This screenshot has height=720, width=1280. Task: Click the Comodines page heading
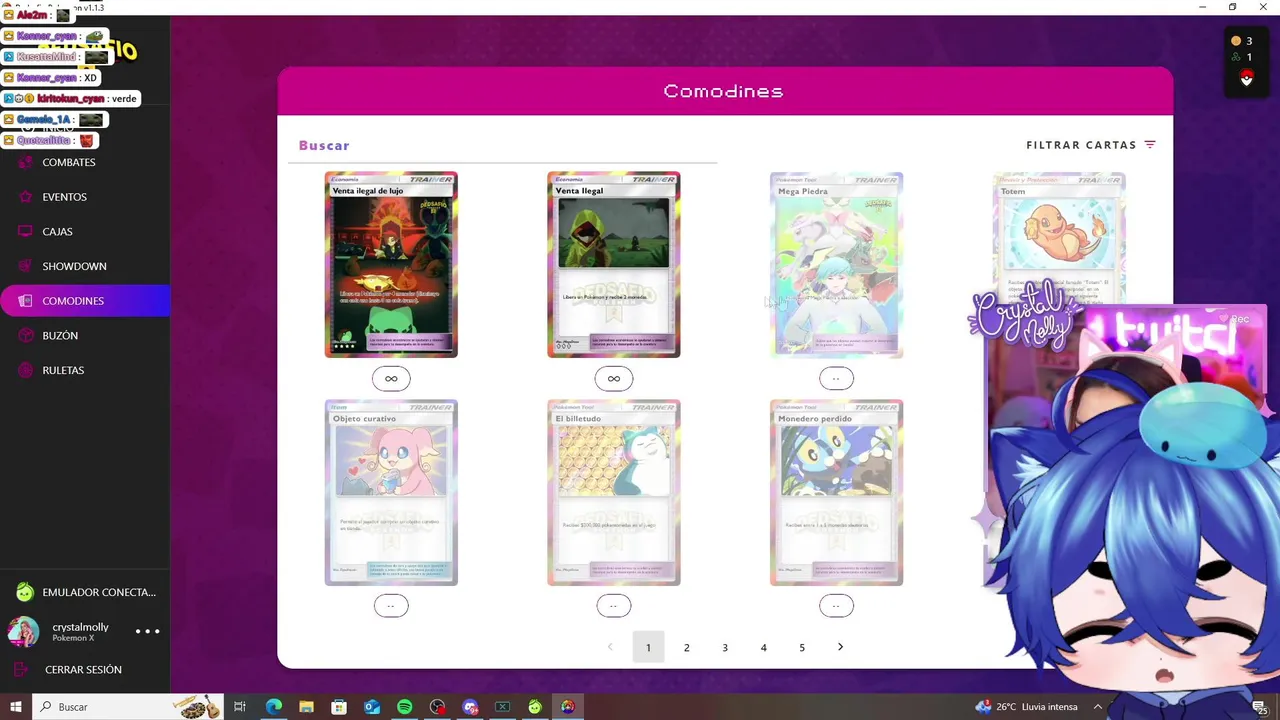coord(723,91)
